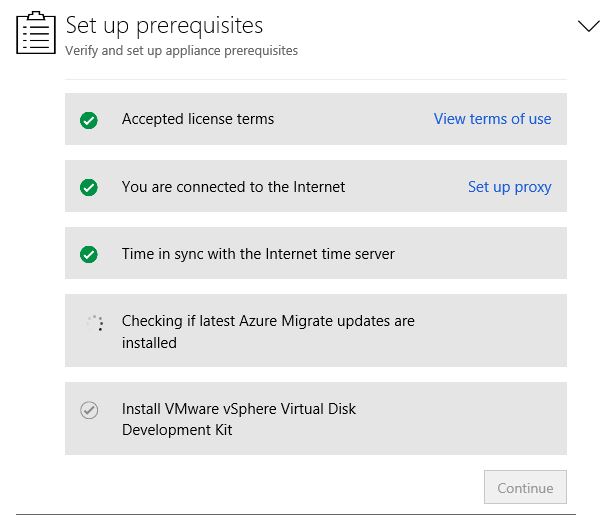Click green check beside Accepted license terms

89,120
